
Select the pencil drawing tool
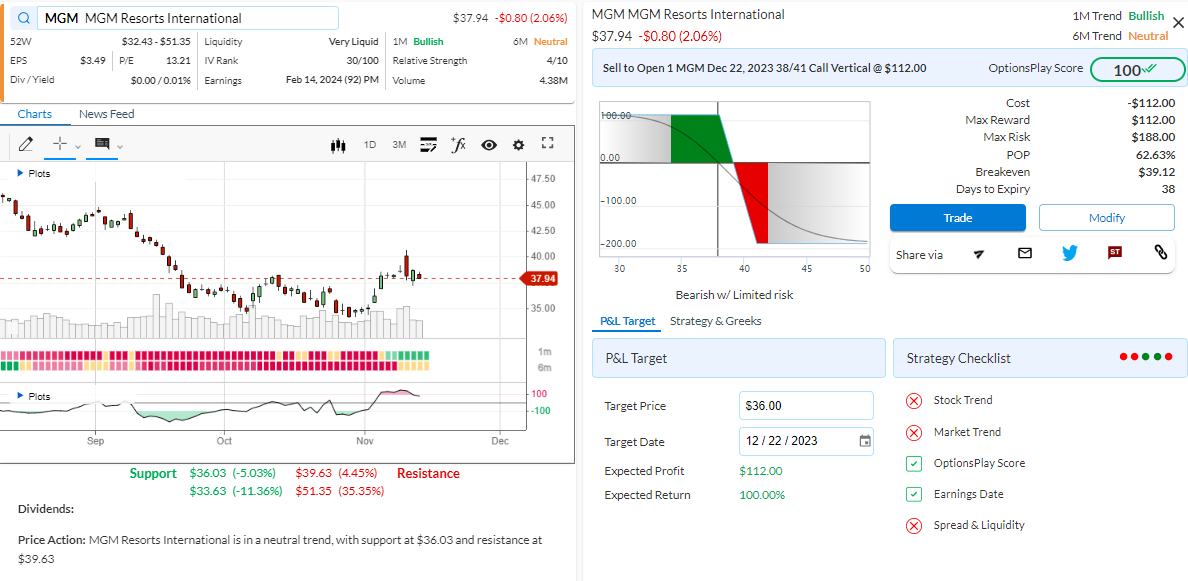coord(26,143)
